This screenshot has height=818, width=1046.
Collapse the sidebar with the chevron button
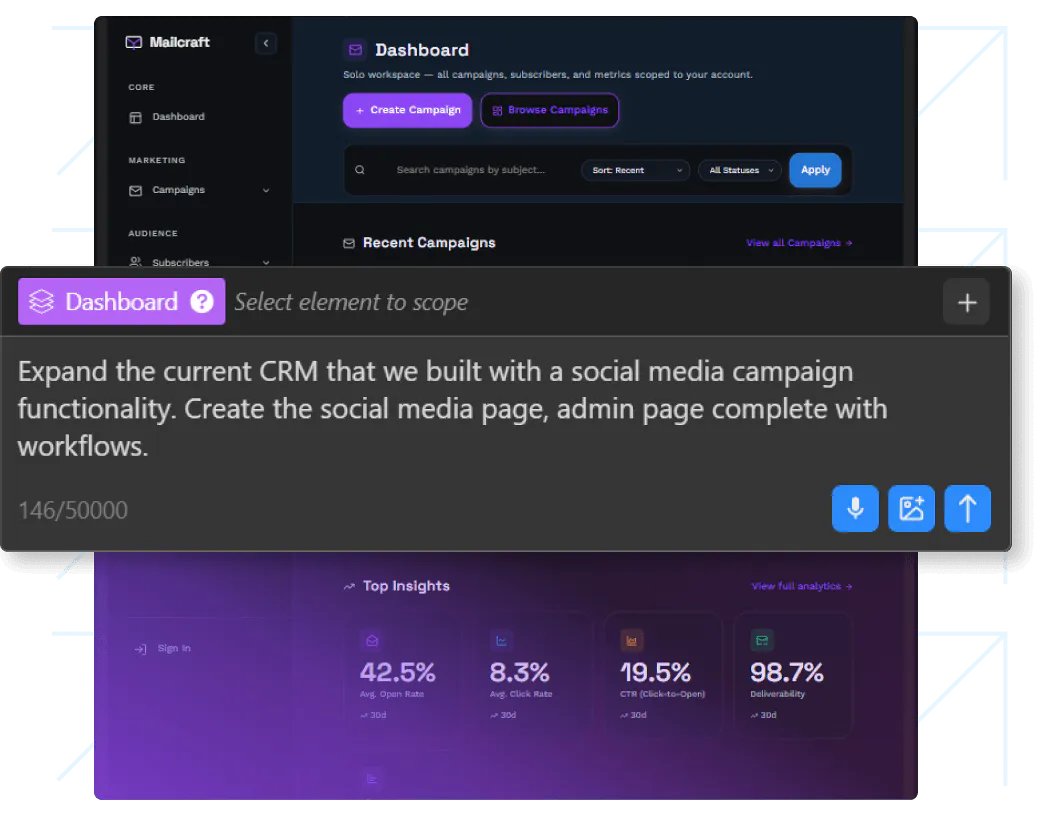tap(266, 43)
